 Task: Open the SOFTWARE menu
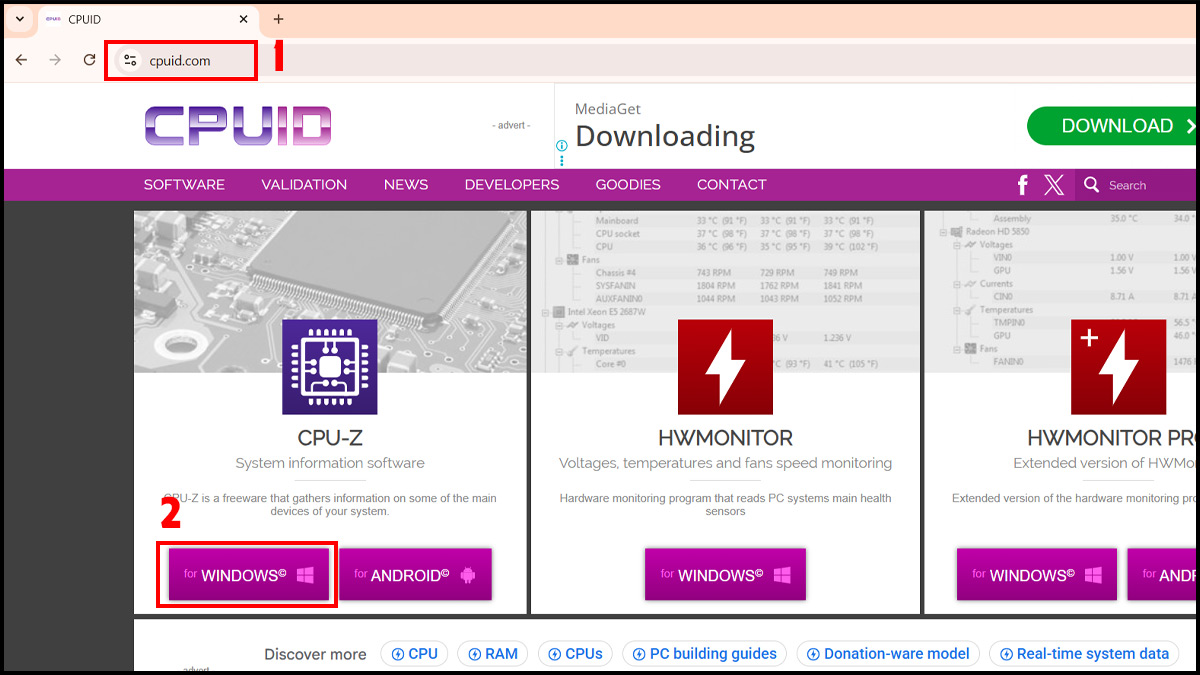[184, 185]
